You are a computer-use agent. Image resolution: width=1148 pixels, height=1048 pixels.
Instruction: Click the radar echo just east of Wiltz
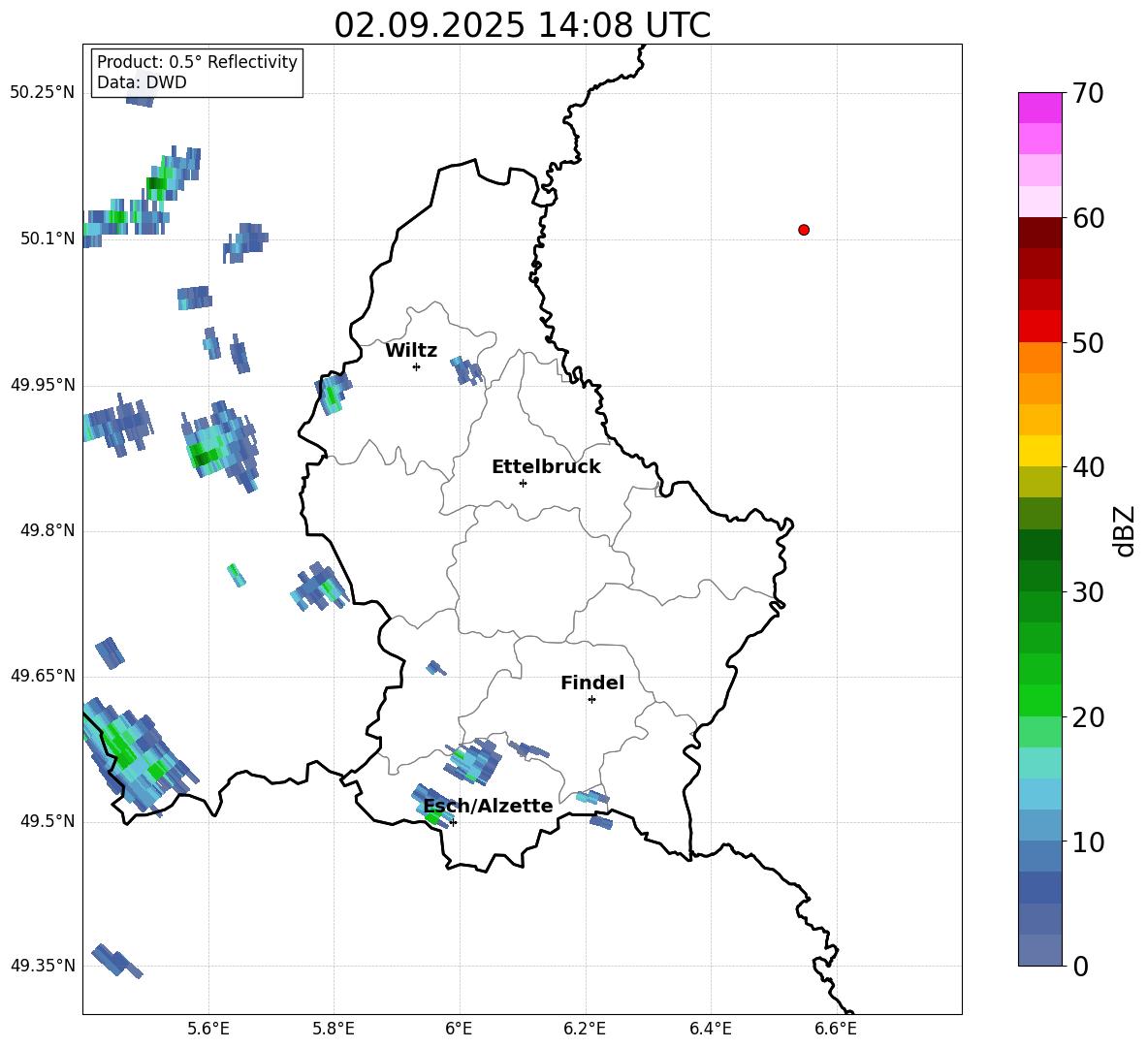[467, 369]
